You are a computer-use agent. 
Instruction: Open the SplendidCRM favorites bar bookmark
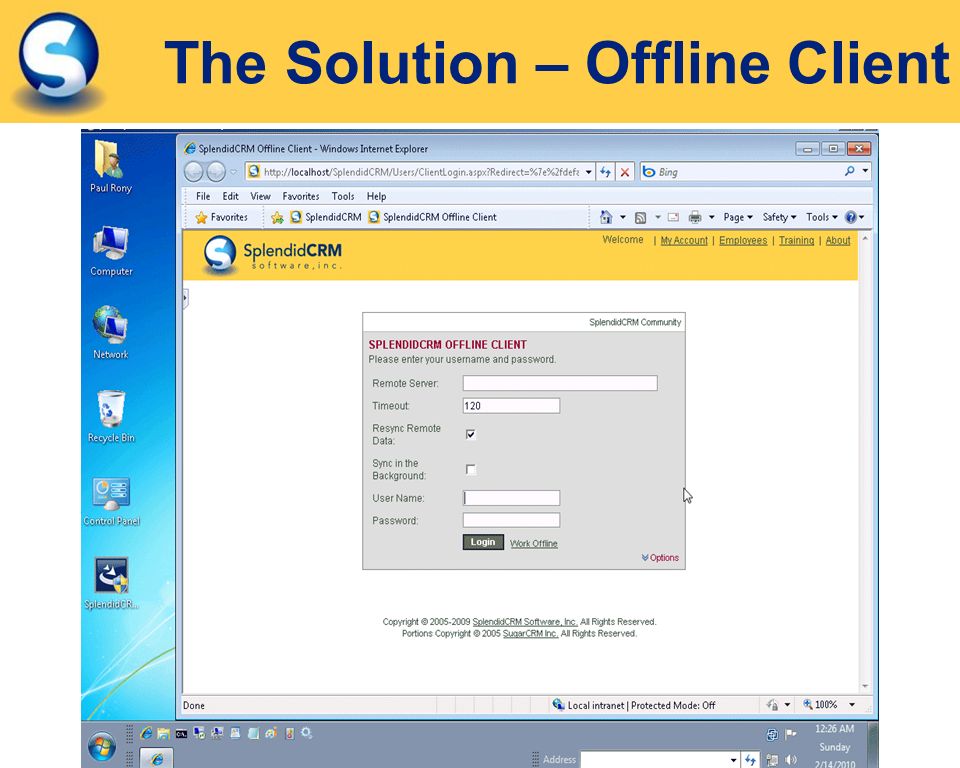326,217
